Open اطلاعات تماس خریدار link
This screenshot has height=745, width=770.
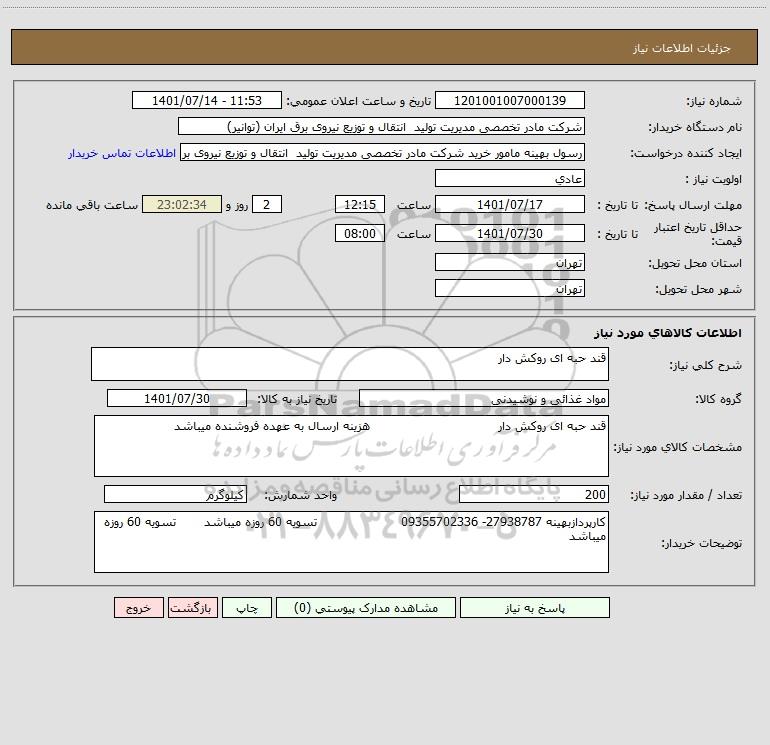[122, 153]
